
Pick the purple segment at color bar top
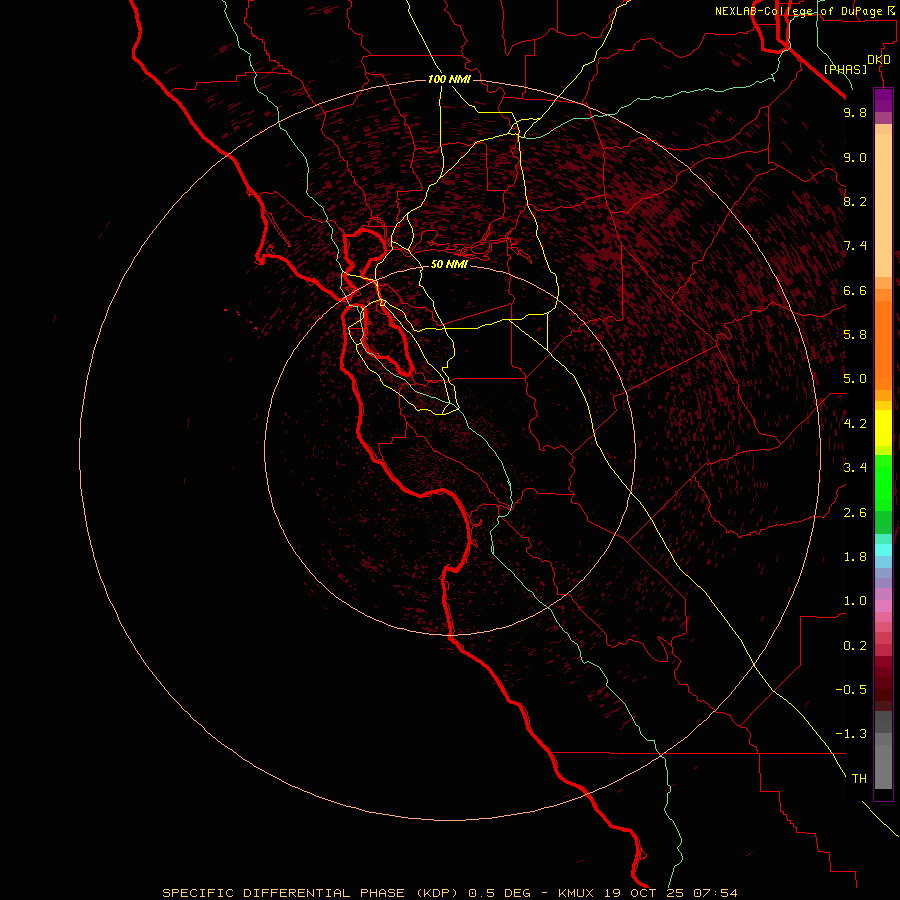point(883,100)
